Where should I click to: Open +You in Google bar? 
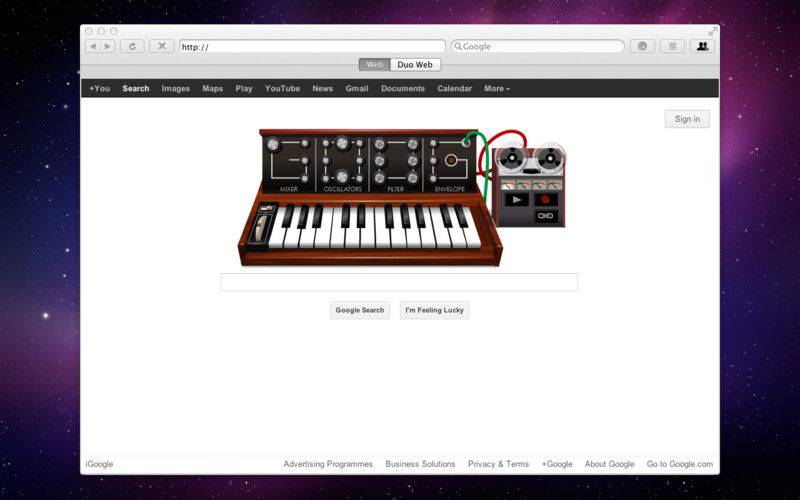(99, 88)
